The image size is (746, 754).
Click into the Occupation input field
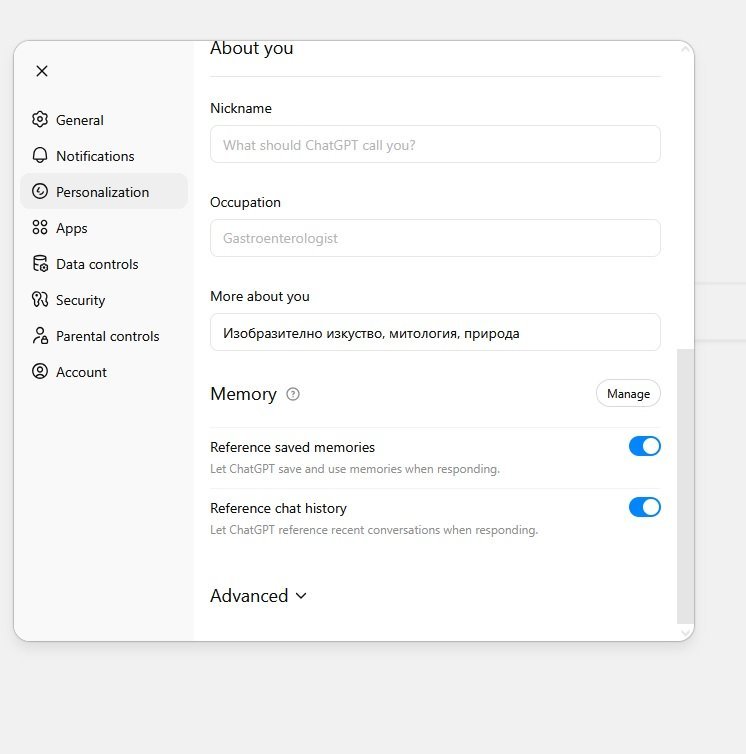click(x=435, y=238)
